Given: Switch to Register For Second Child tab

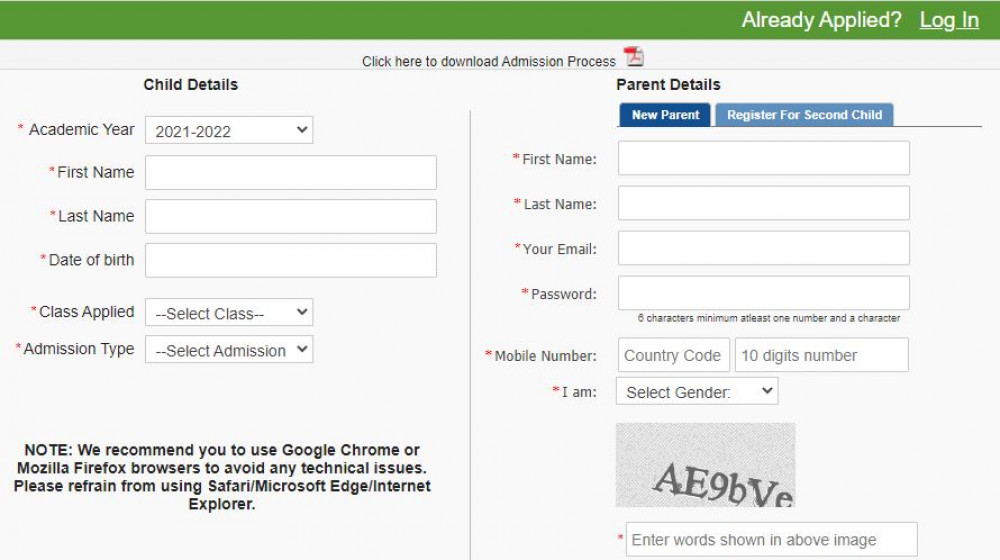Looking at the screenshot, I should point(804,115).
